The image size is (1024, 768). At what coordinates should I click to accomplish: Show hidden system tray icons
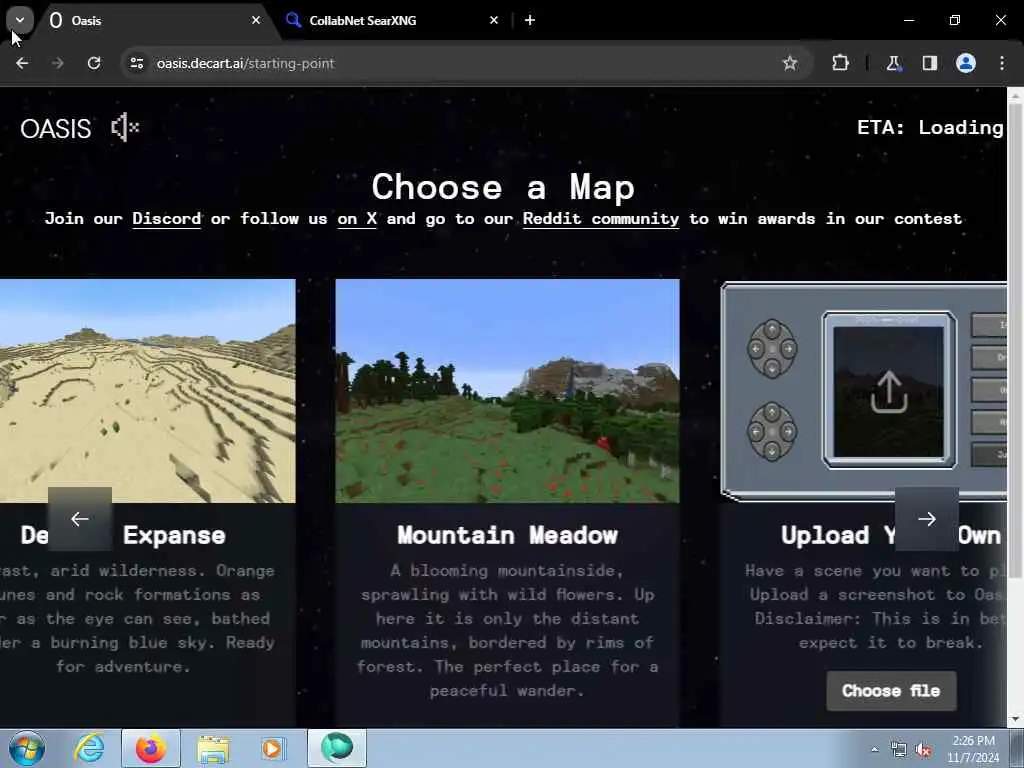pos(874,749)
